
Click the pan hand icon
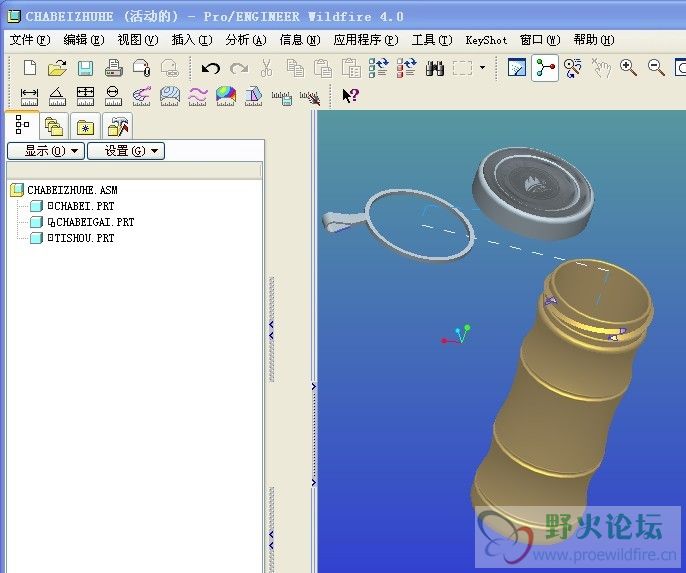(x=601, y=68)
